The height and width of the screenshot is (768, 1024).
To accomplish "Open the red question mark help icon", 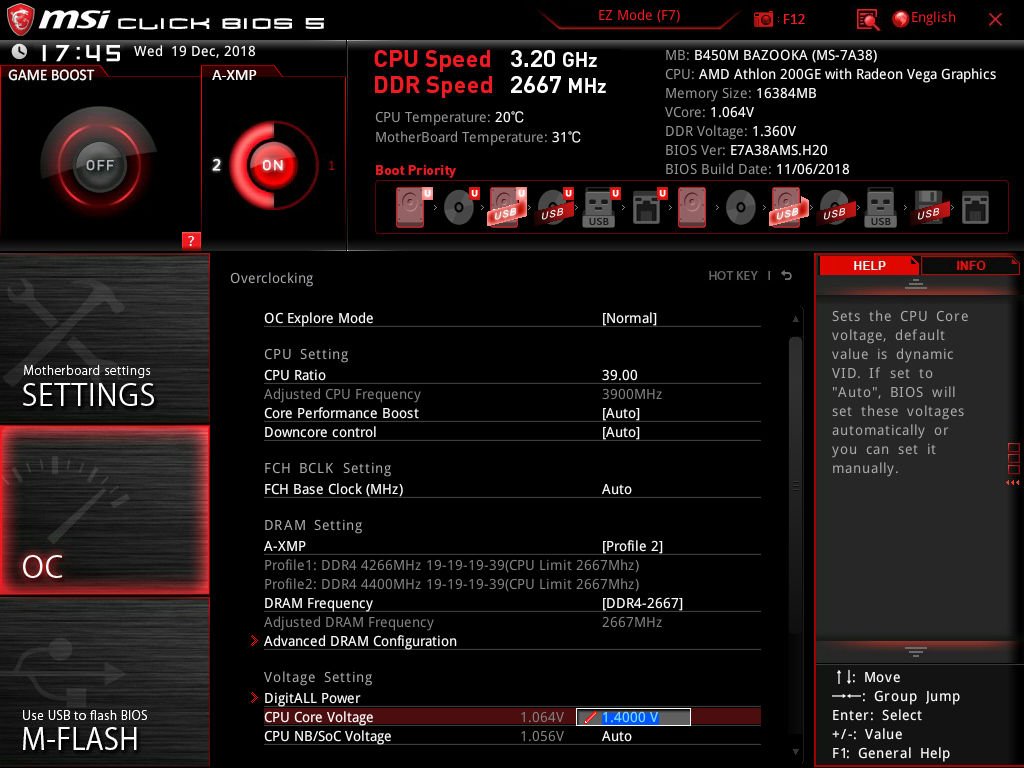I will [191, 240].
